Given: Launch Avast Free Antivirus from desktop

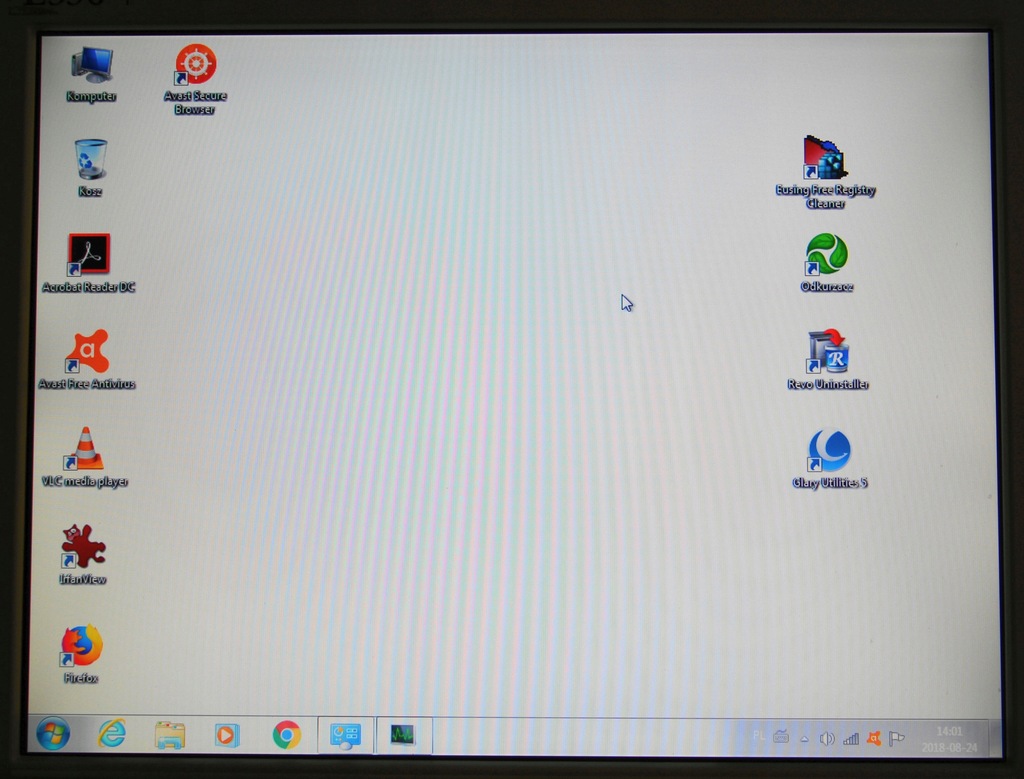Looking at the screenshot, I should (87, 360).
